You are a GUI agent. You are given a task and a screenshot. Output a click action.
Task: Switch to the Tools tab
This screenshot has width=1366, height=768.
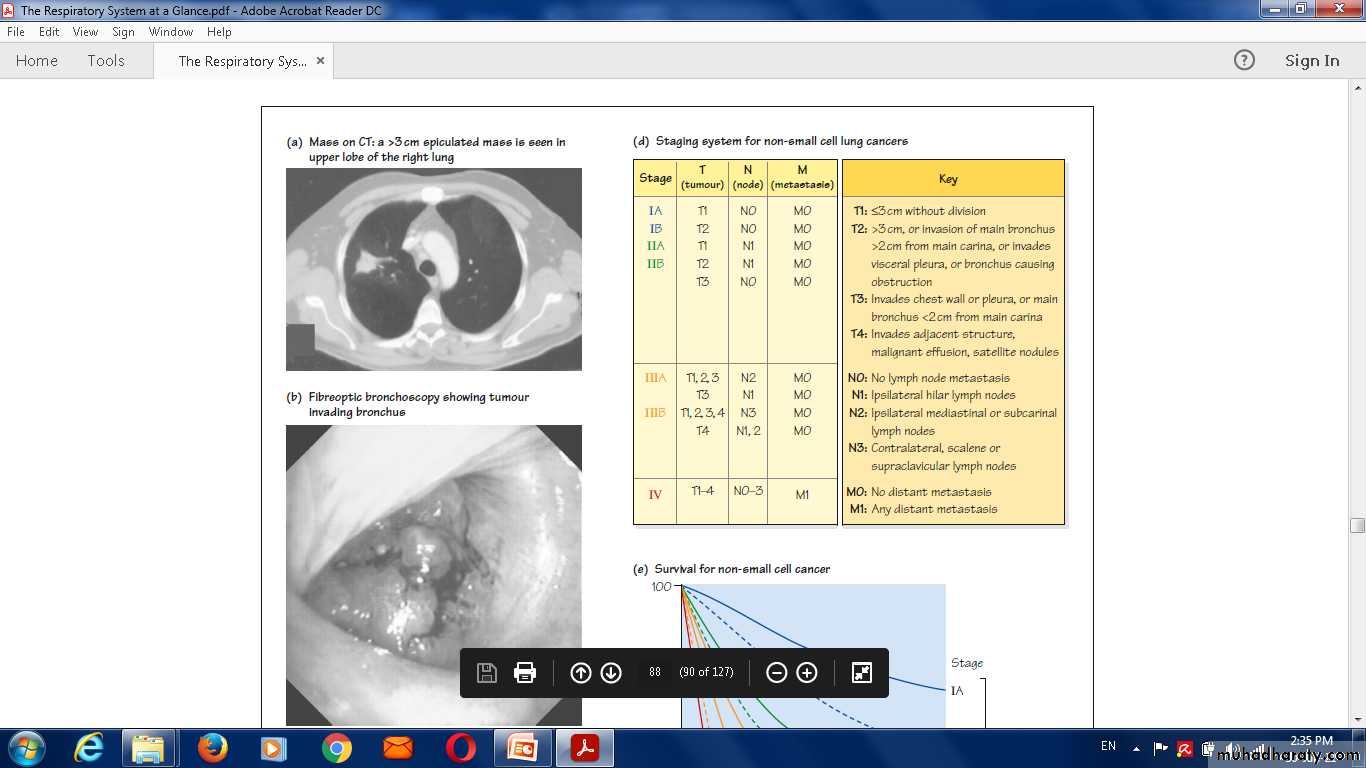click(106, 61)
